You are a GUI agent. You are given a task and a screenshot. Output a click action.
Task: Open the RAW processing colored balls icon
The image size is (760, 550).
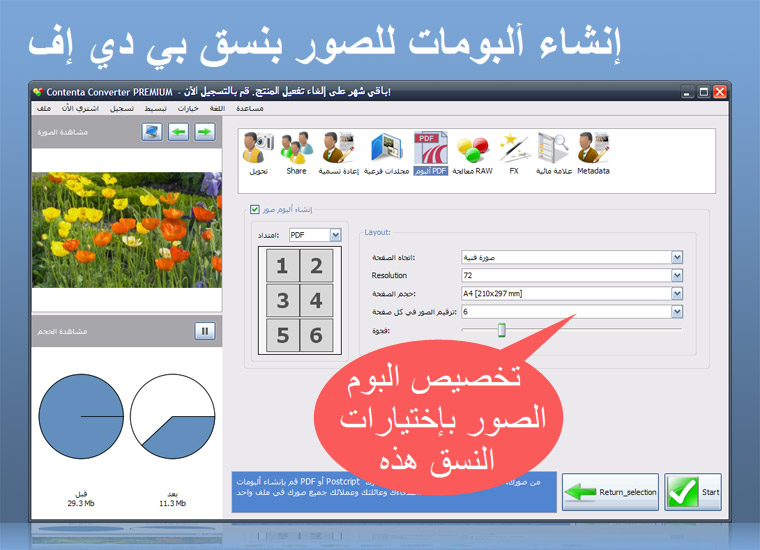[473, 149]
